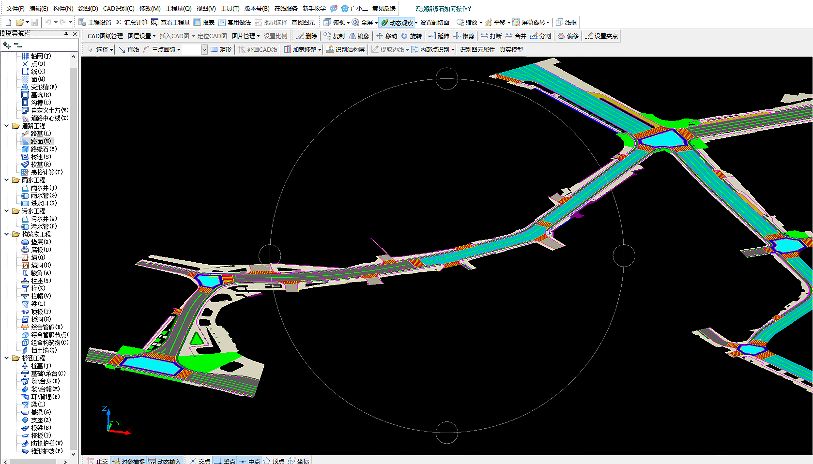
Task: Select the 删除 (Delete) edit tool
Action: coord(309,35)
